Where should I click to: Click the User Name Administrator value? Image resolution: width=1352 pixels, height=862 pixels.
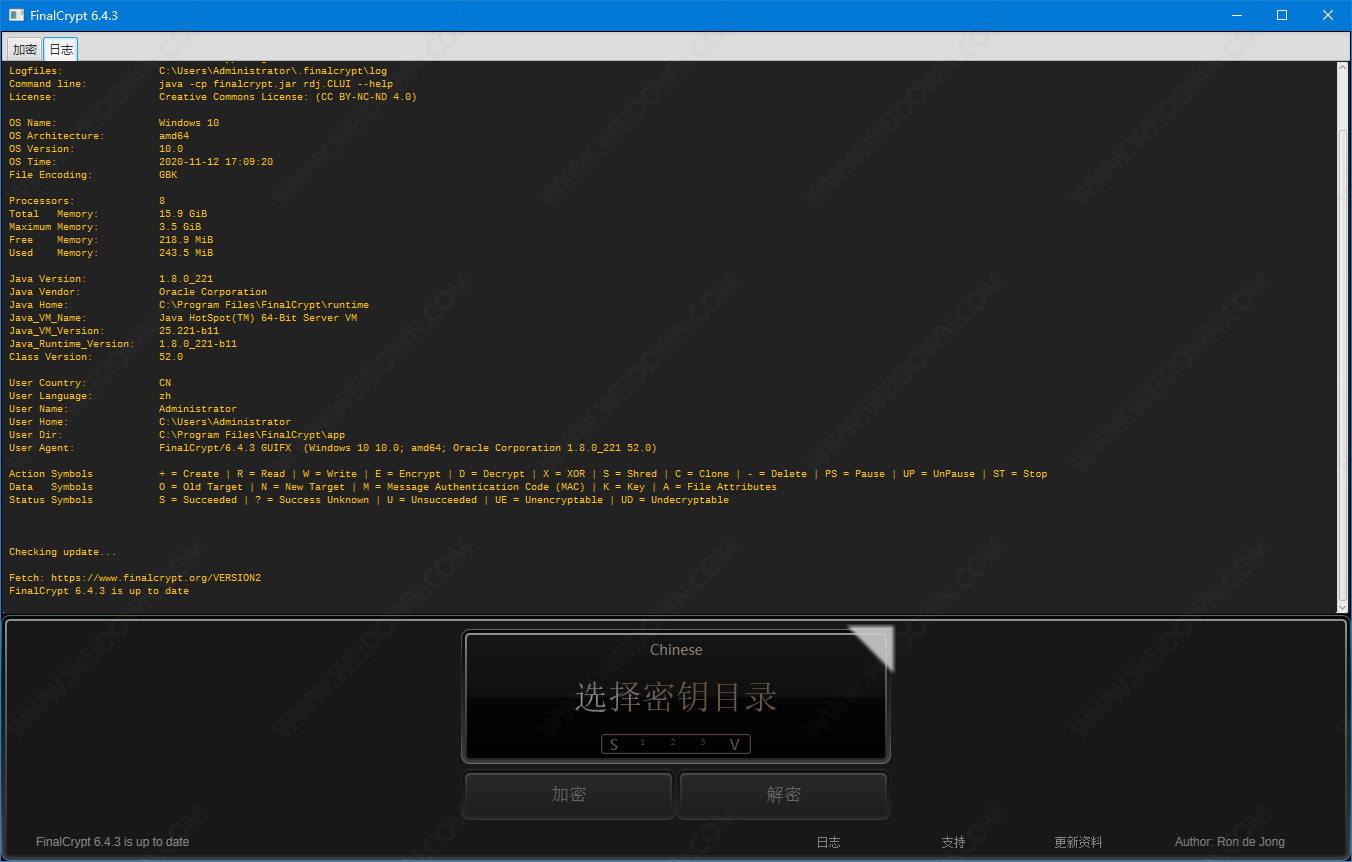click(x=198, y=409)
